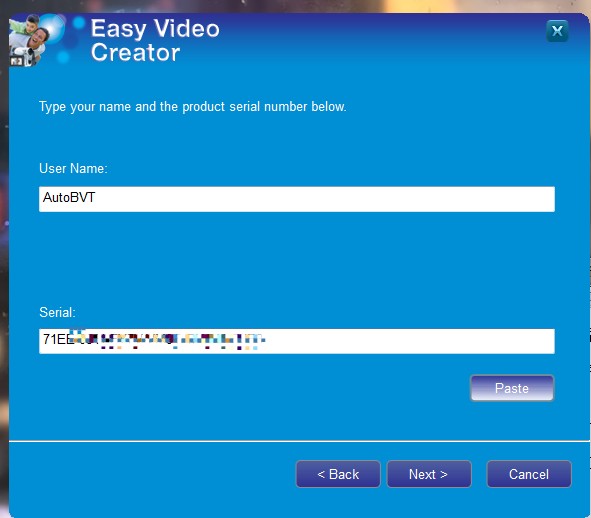Image resolution: width=591 pixels, height=518 pixels.
Task: Click the 'Type your name and the product serial number below.' text
Action: [193, 107]
